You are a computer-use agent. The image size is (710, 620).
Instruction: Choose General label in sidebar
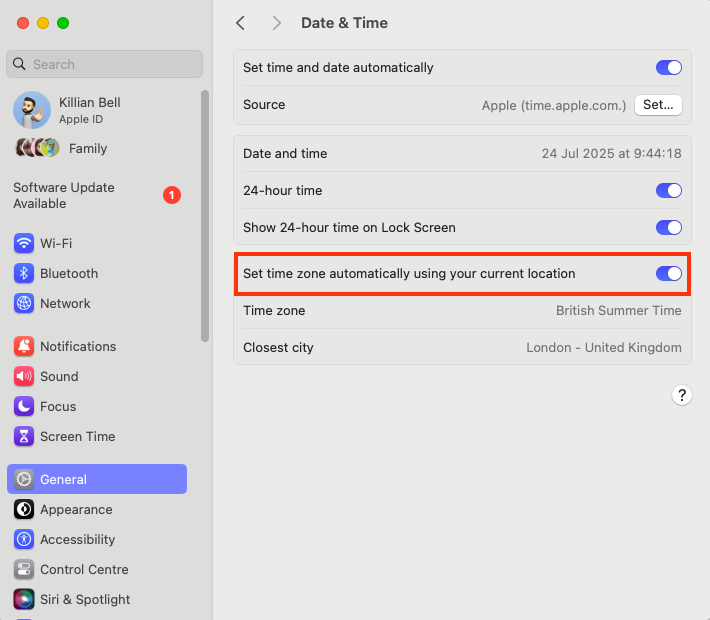click(x=63, y=480)
